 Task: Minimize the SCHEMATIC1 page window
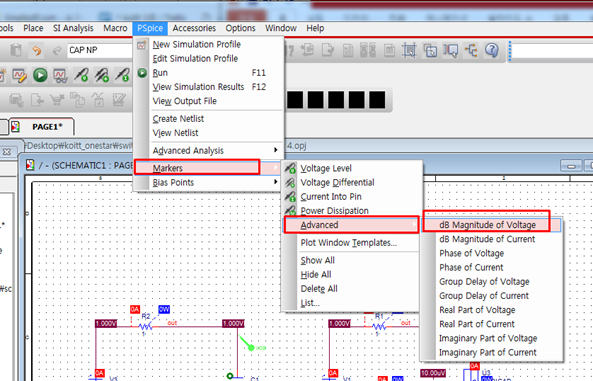coord(571,166)
